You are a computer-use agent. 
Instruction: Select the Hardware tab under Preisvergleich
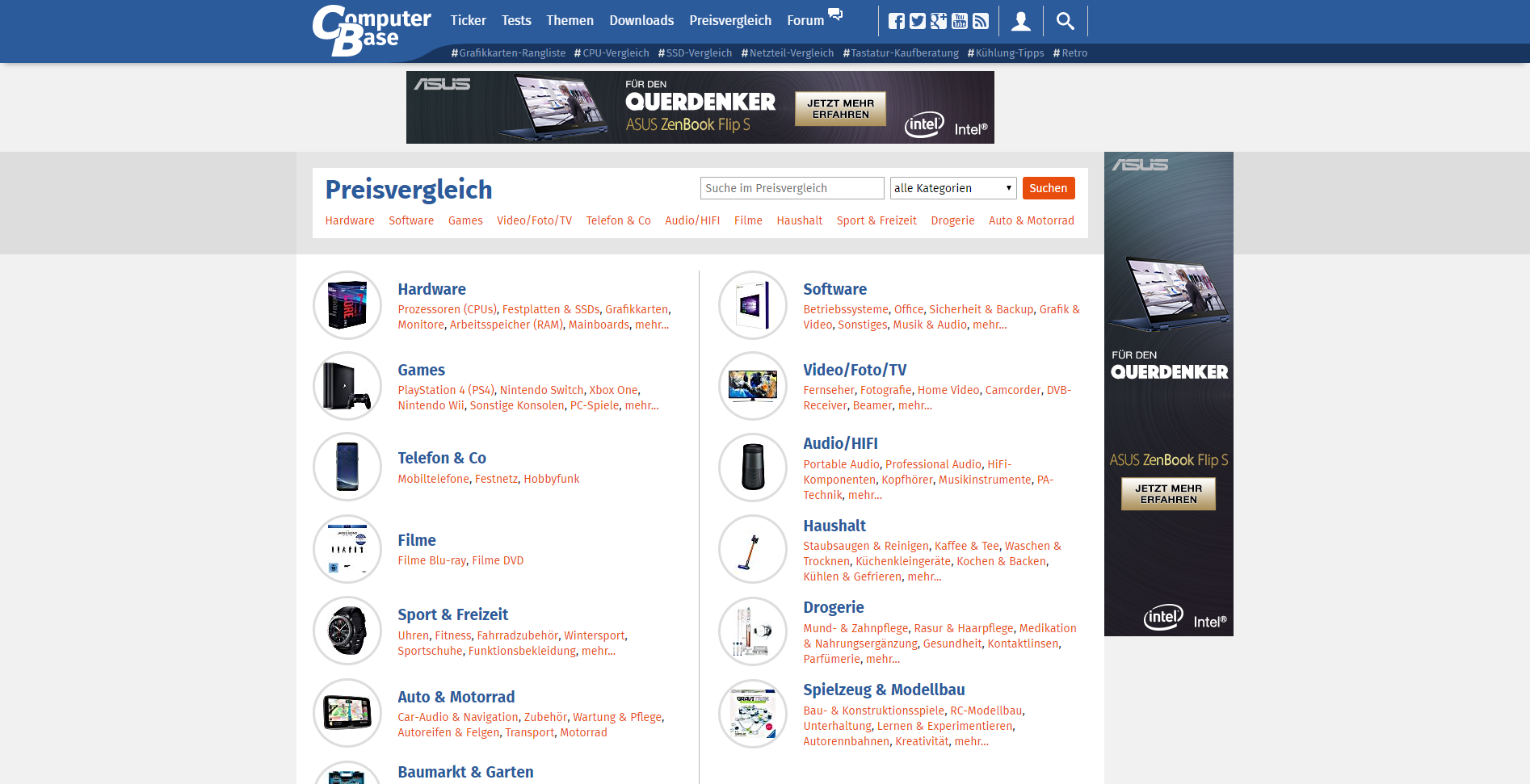[x=350, y=220]
